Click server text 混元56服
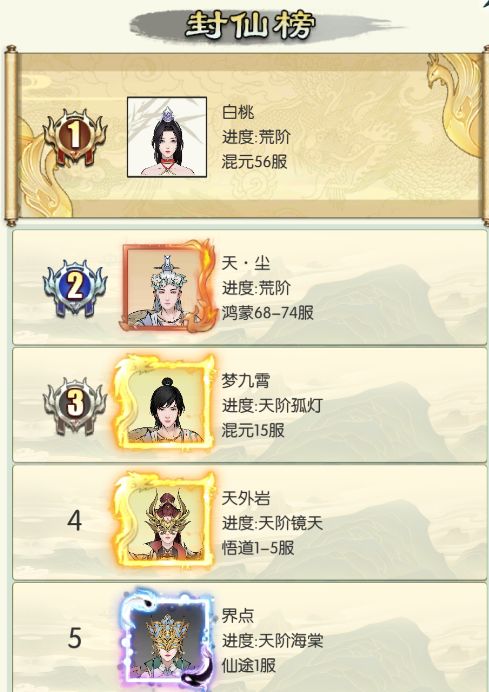This screenshot has width=489, height=692. point(255,162)
